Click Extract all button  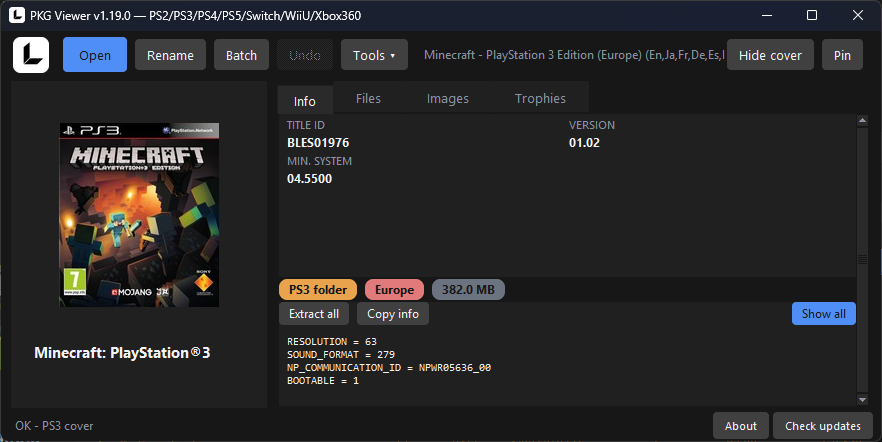[x=314, y=314]
